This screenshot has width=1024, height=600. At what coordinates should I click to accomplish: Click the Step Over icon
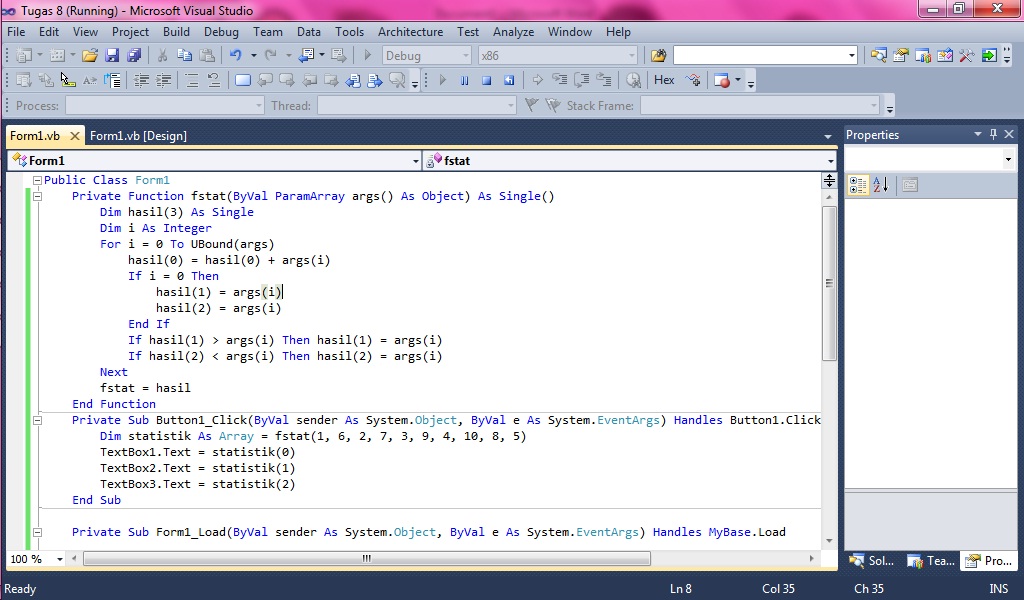[582, 80]
